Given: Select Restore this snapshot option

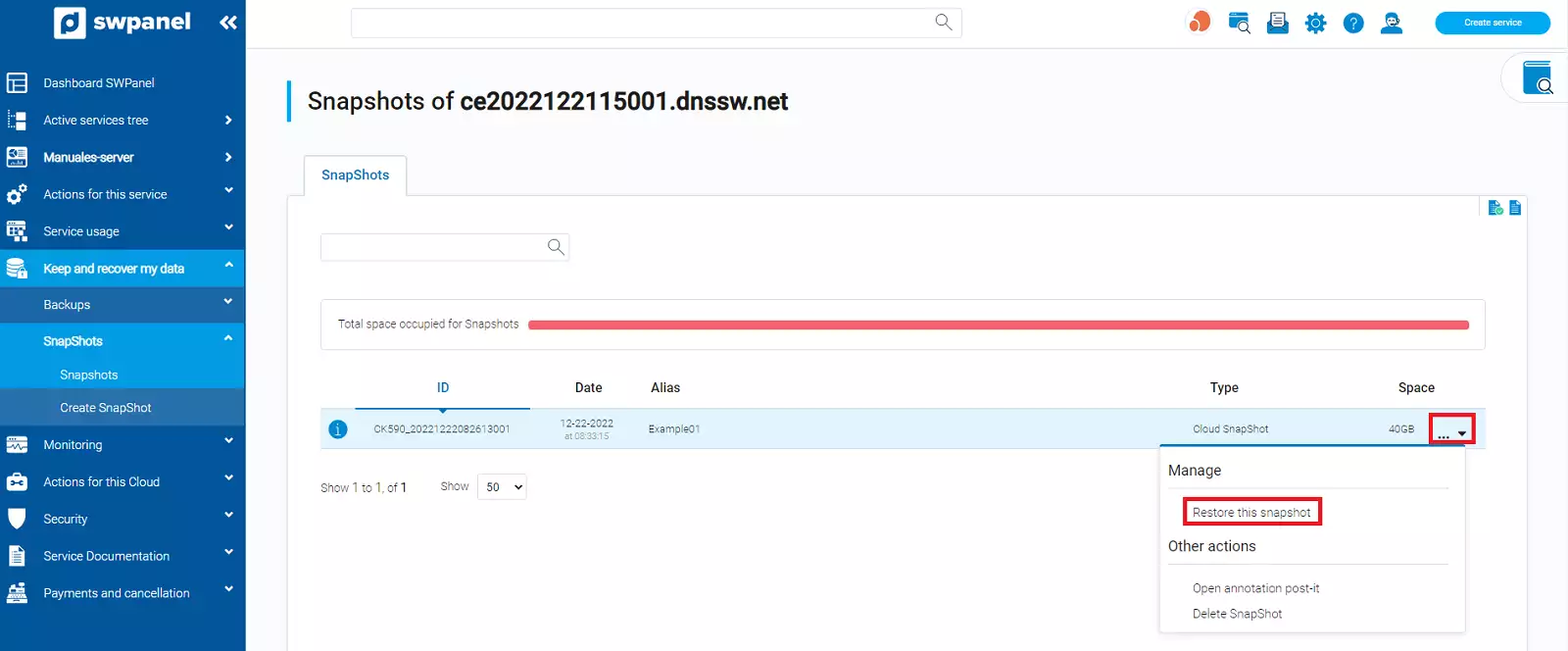Looking at the screenshot, I should pos(1251,513).
